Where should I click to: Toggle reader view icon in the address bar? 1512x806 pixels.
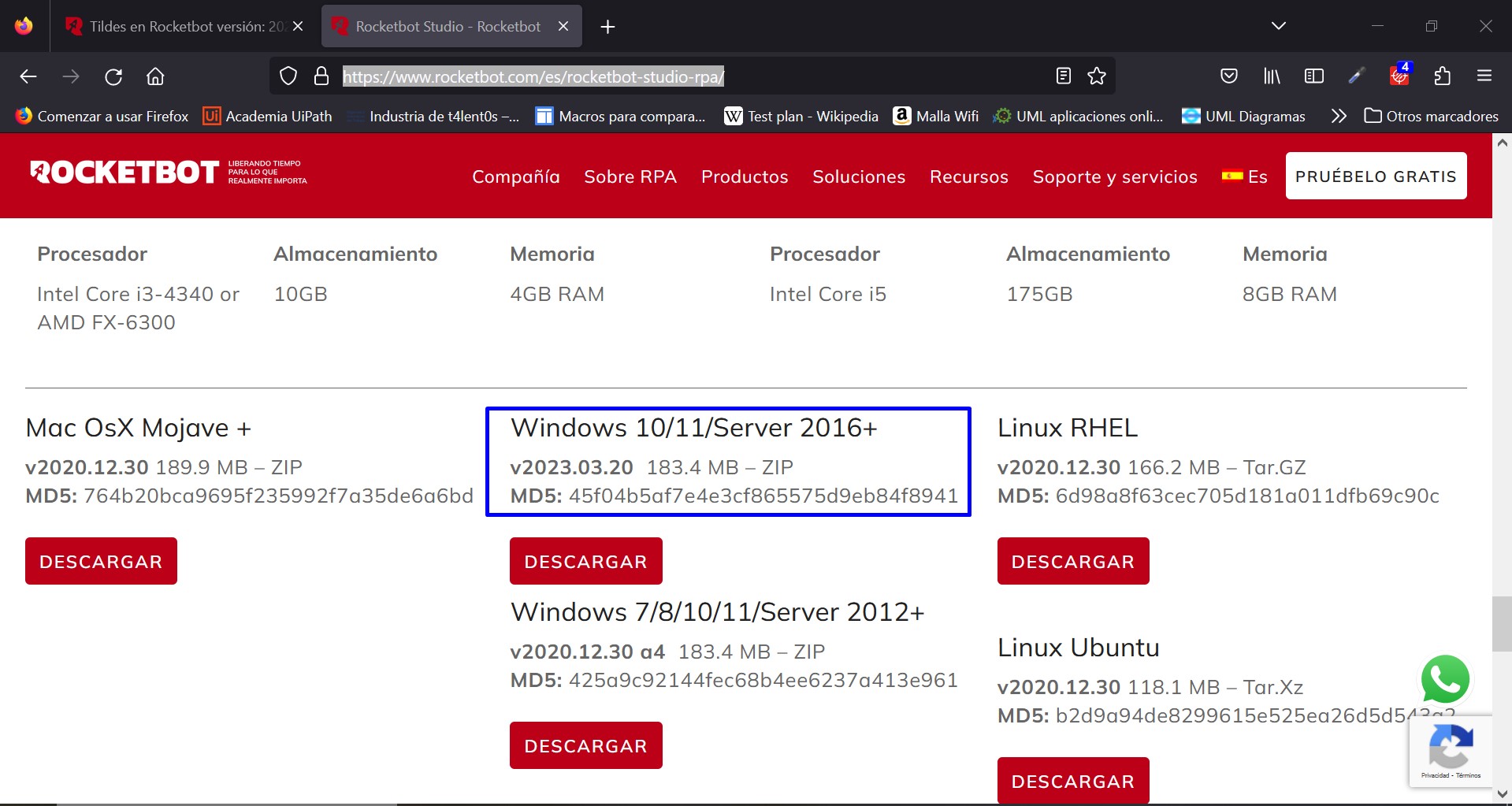pyautogui.click(x=1063, y=76)
